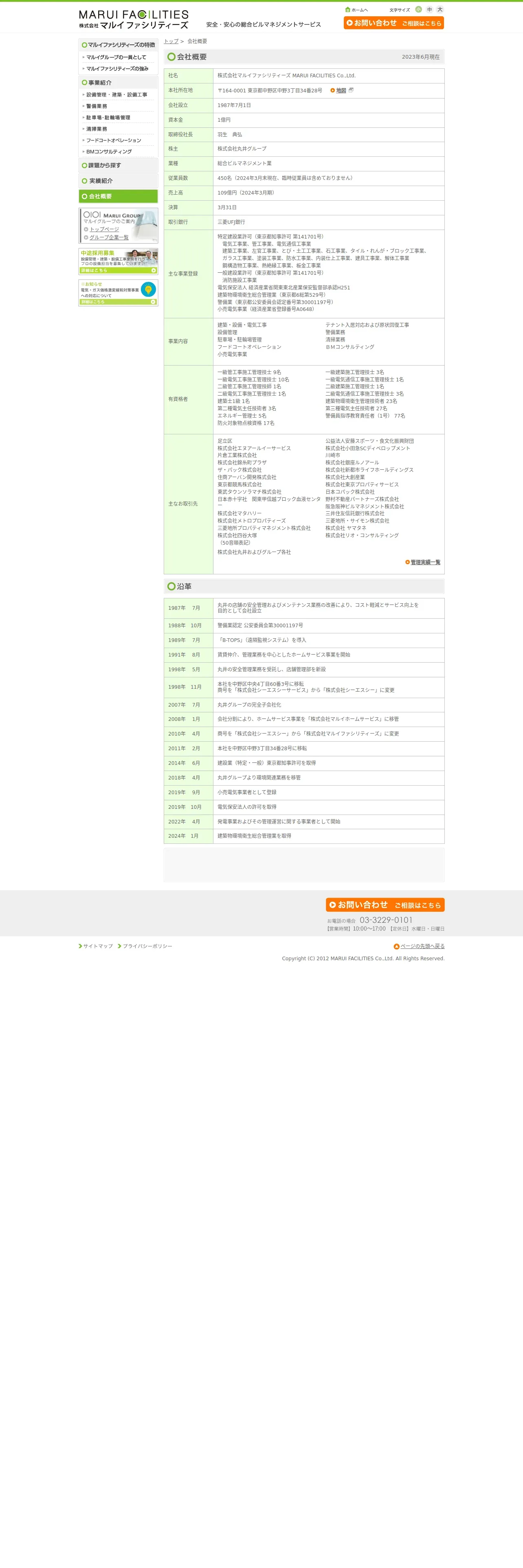Click popup window icon next to 地図
The height and width of the screenshot is (1568, 523).
pyautogui.click(x=351, y=90)
